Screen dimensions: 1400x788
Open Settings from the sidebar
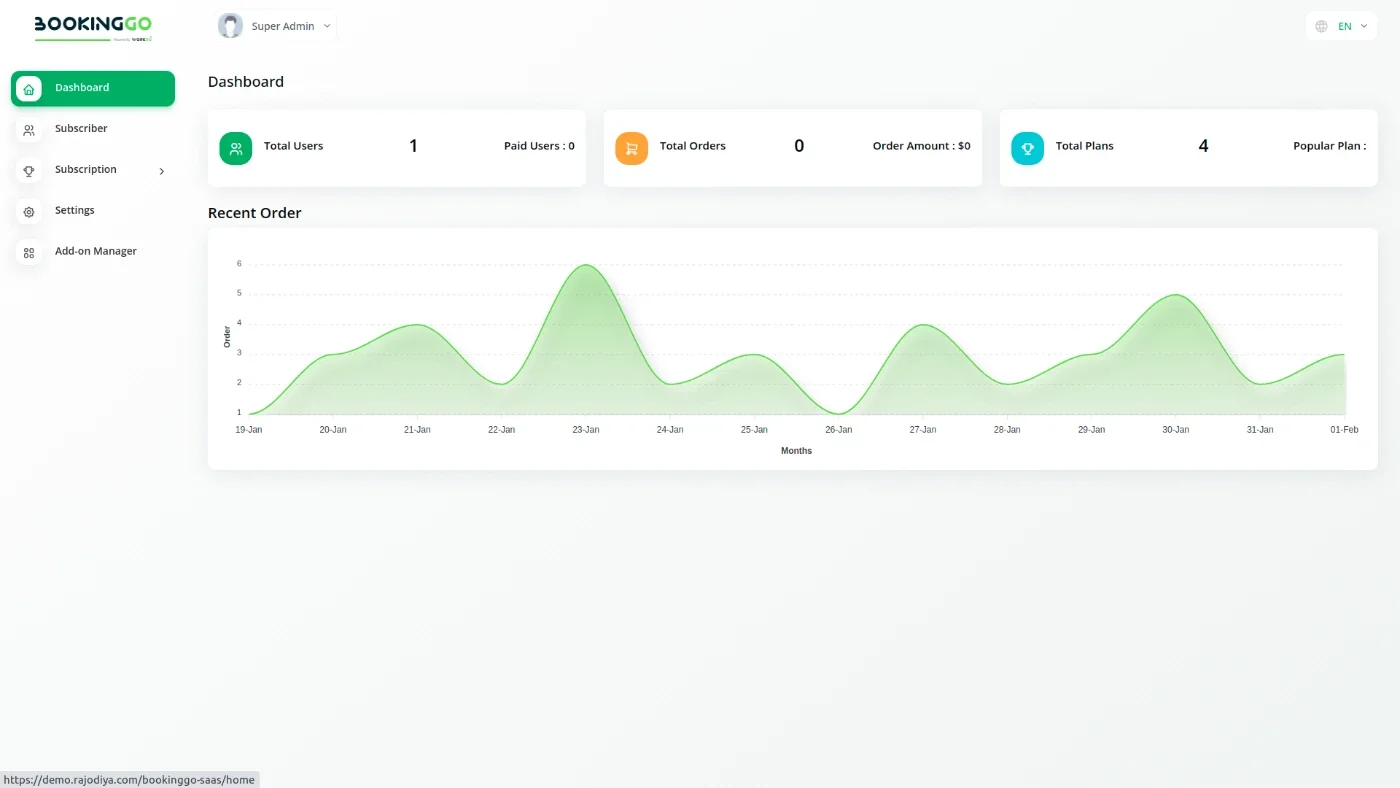click(x=93, y=211)
